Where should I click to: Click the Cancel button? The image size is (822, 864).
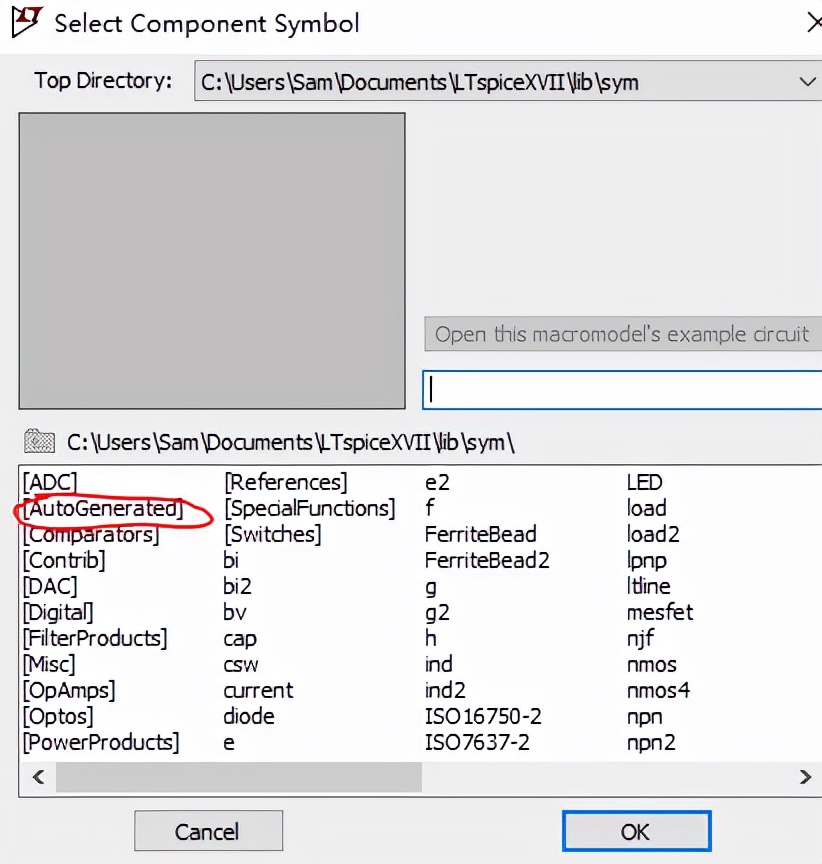coord(208,831)
